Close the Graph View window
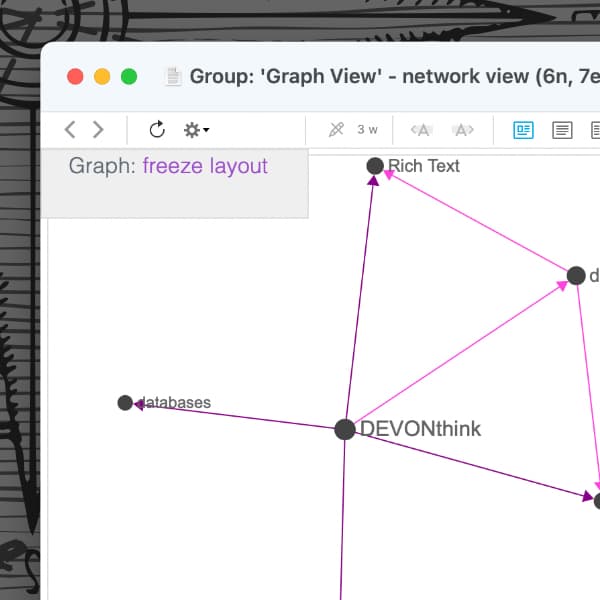The width and height of the screenshot is (600, 600). [75, 76]
